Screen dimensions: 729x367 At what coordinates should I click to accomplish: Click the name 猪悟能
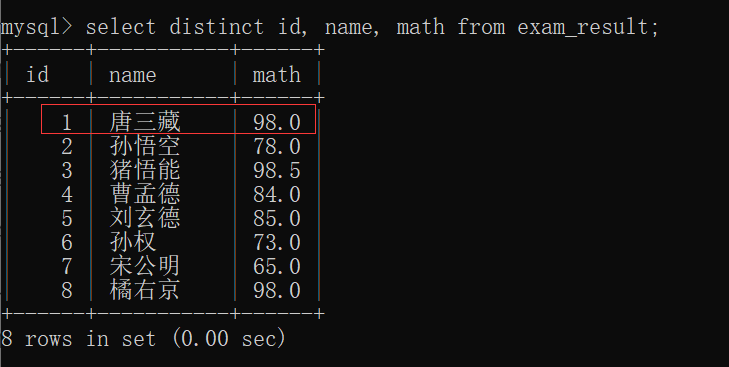click(145, 170)
